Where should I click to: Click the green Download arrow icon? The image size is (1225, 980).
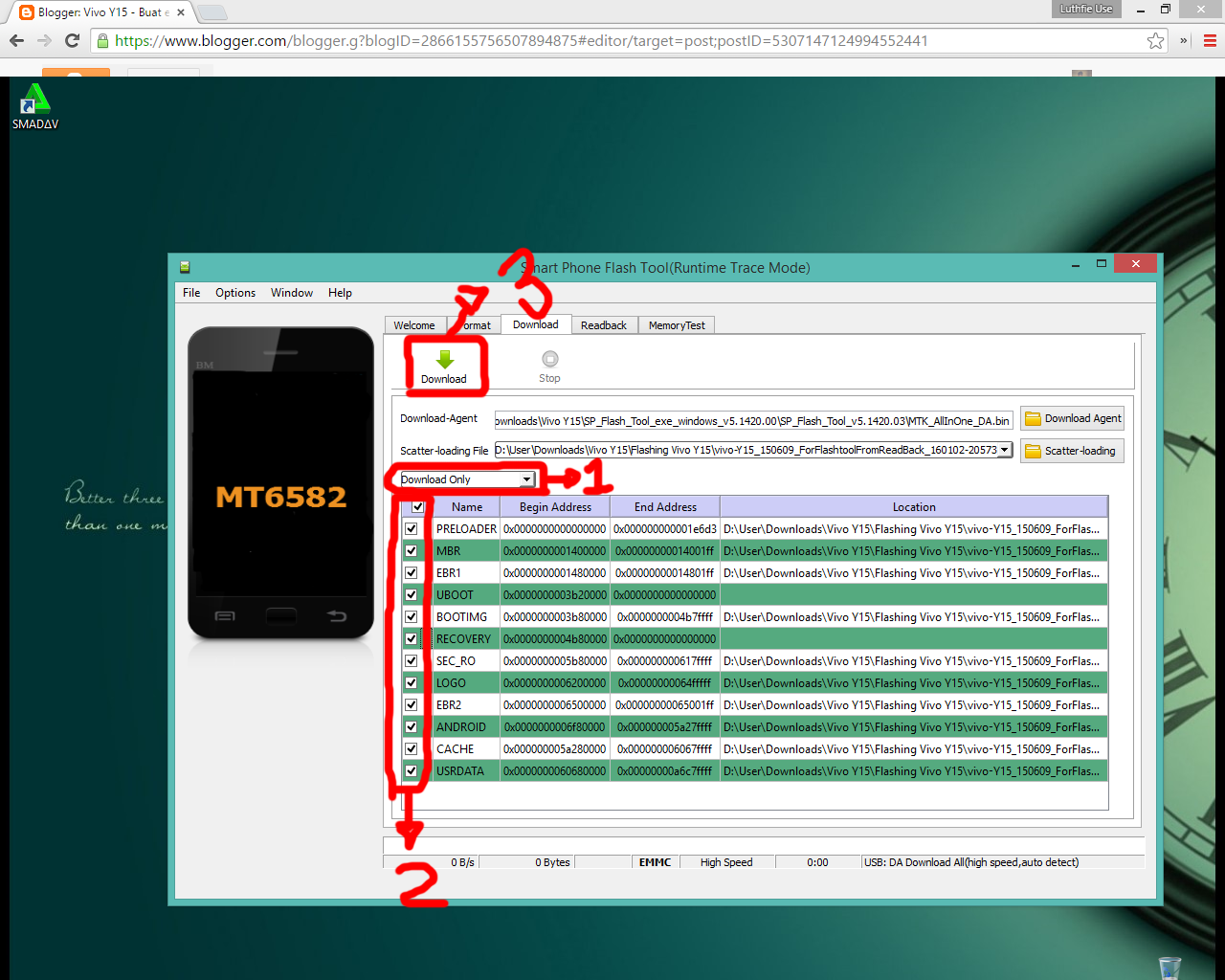click(444, 360)
